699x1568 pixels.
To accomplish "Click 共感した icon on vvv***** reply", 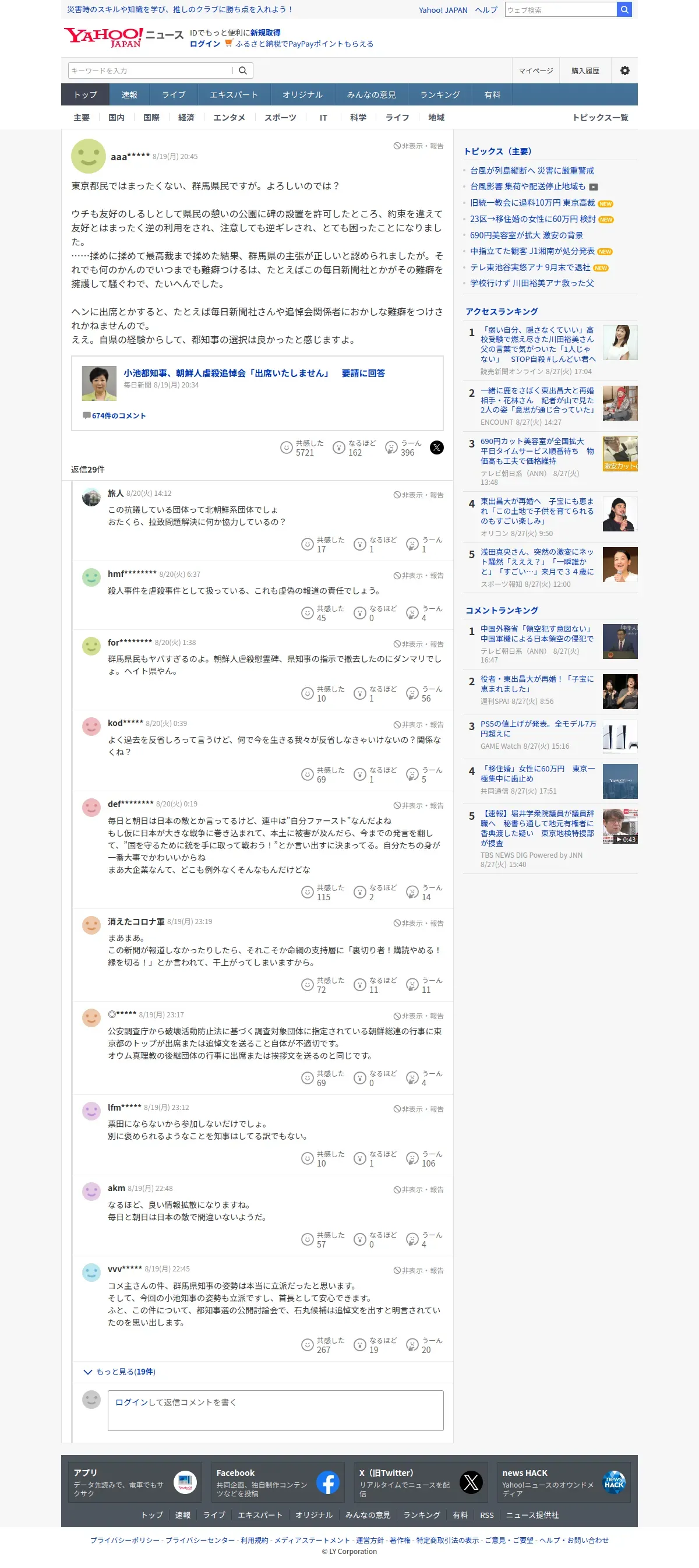I will point(307,1345).
